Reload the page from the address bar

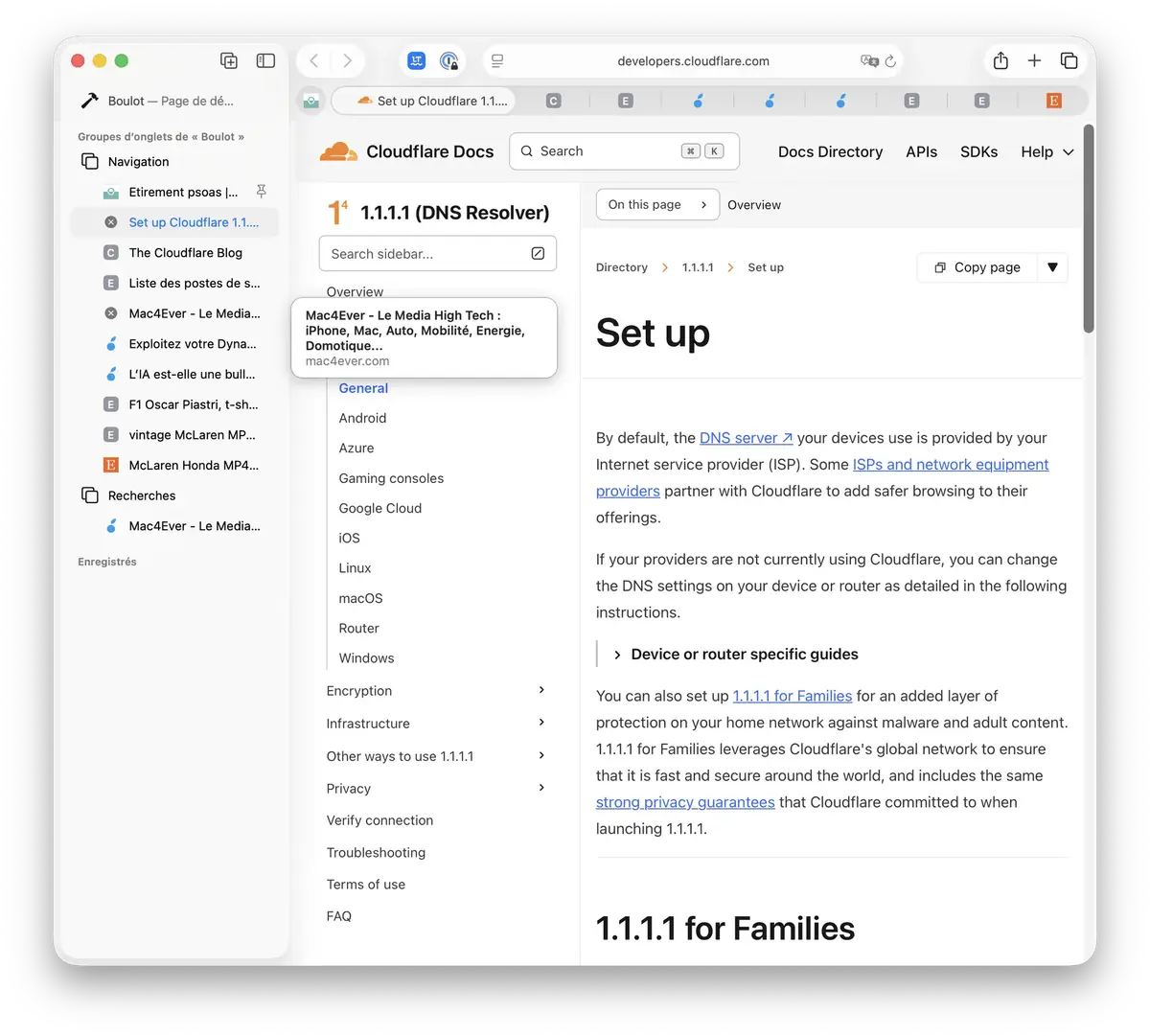pos(890,61)
